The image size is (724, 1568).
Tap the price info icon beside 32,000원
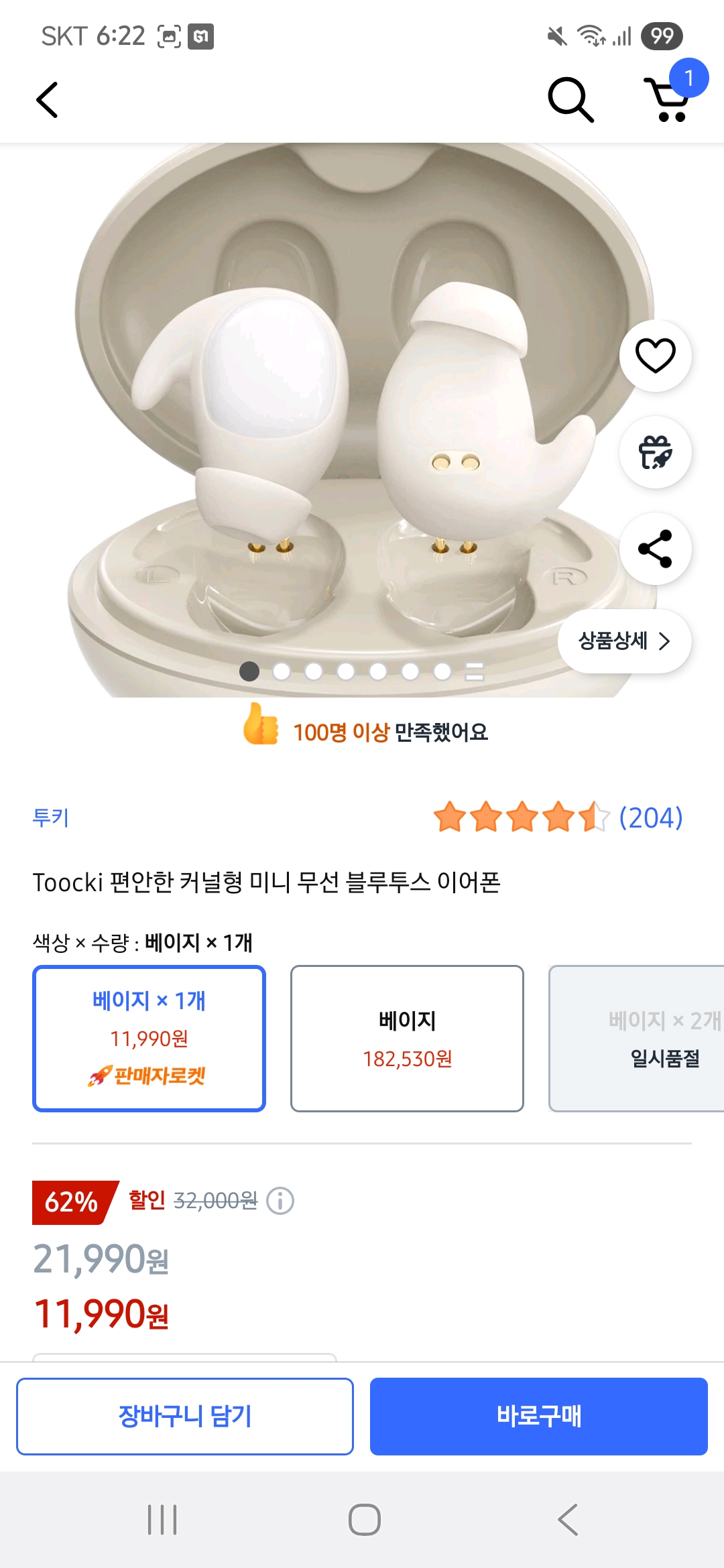280,1201
